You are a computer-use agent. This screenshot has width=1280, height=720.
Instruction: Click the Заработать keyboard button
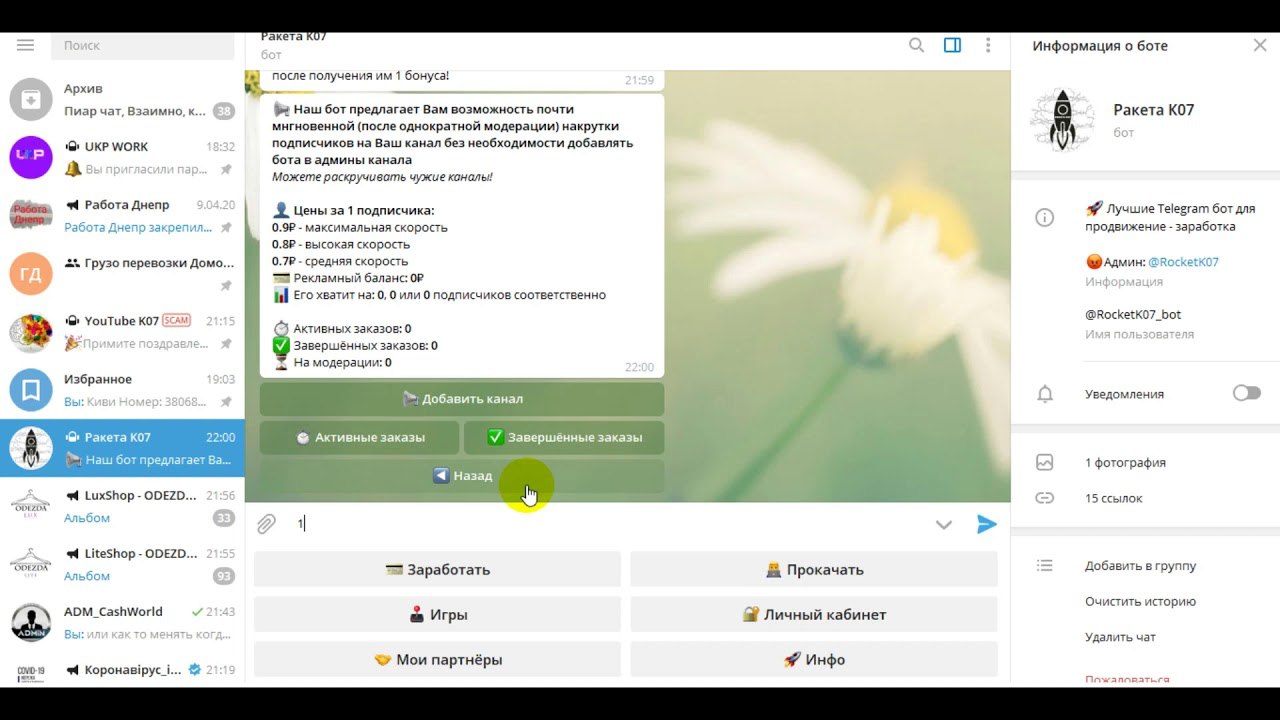click(x=437, y=569)
